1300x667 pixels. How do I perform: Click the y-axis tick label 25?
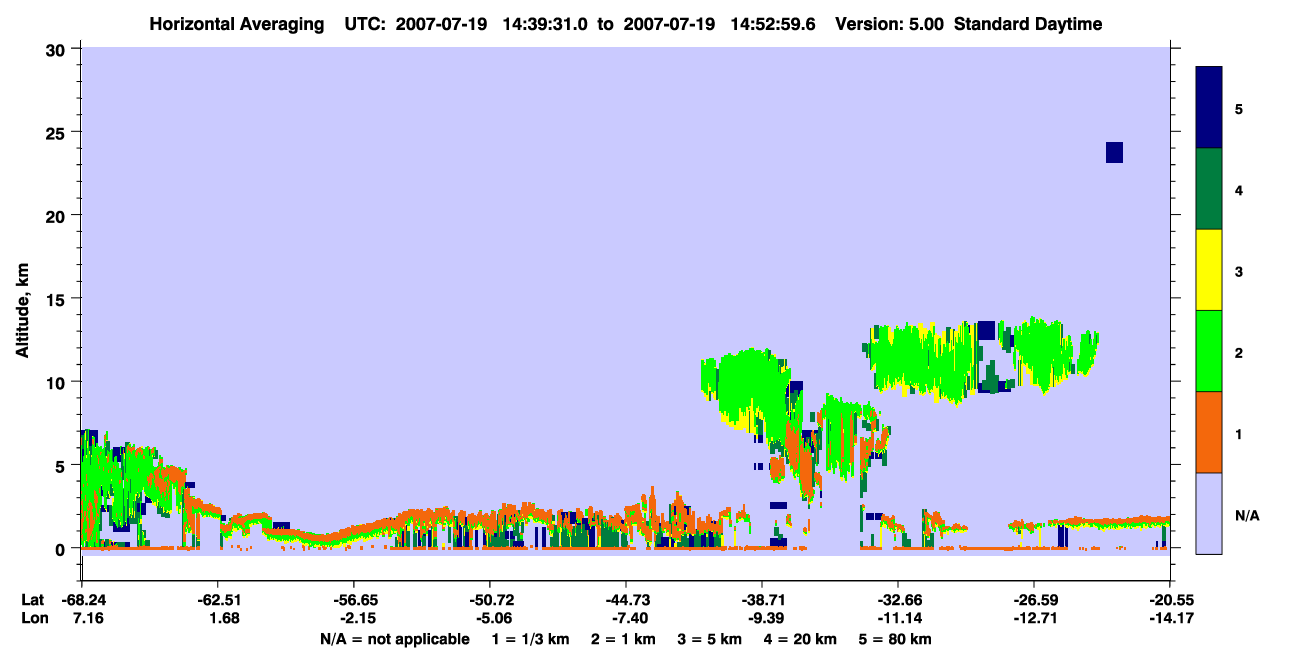[58, 132]
